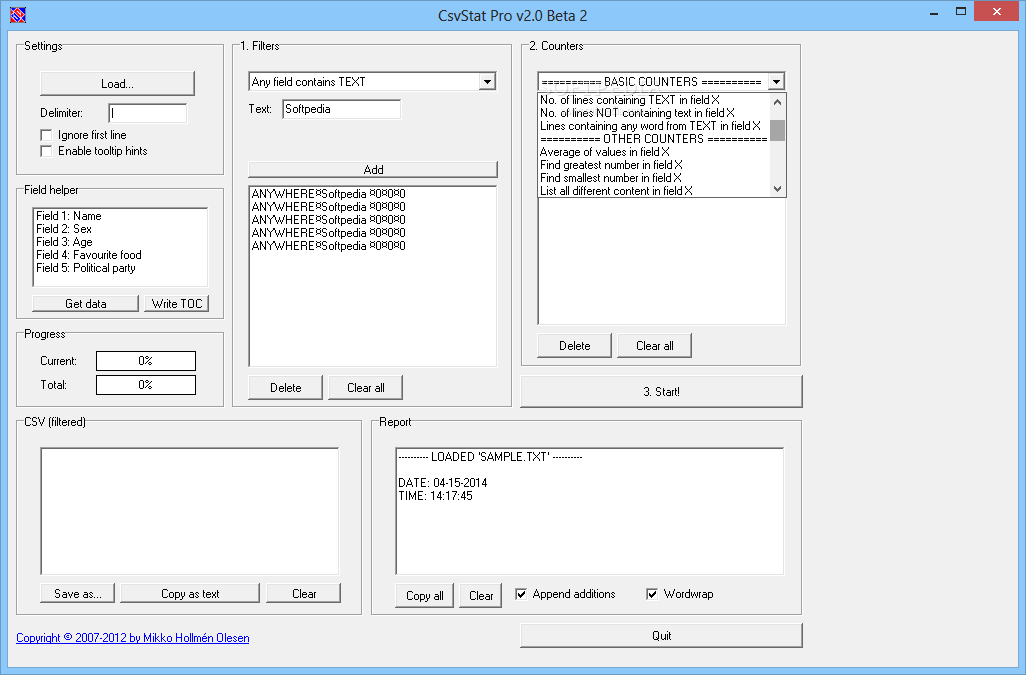Click the Total progress bar
This screenshot has height=675, width=1026.
145,385
